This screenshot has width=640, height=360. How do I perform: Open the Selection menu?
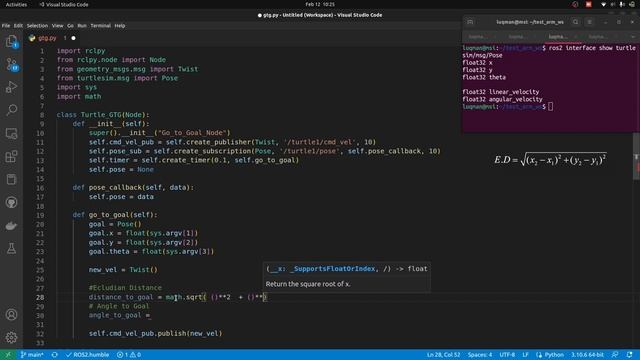tap(37, 26)
